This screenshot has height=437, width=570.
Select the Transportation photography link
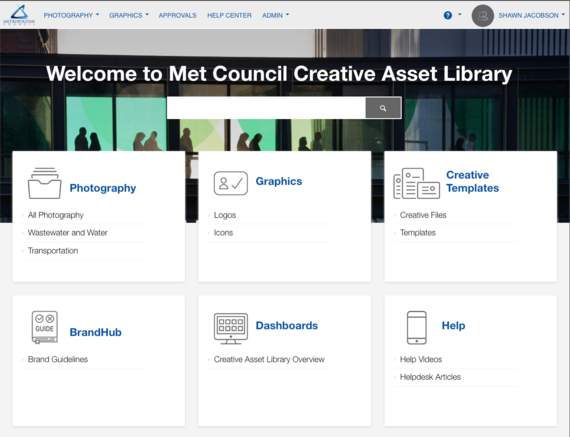point(53,251)
